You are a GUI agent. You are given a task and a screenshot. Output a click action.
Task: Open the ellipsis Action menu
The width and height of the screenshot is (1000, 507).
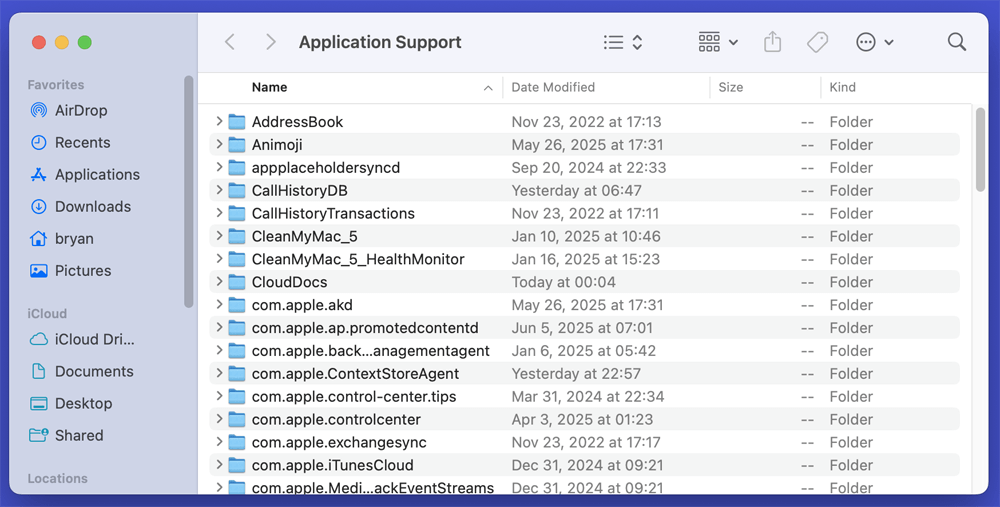click(x=874, y=42)
